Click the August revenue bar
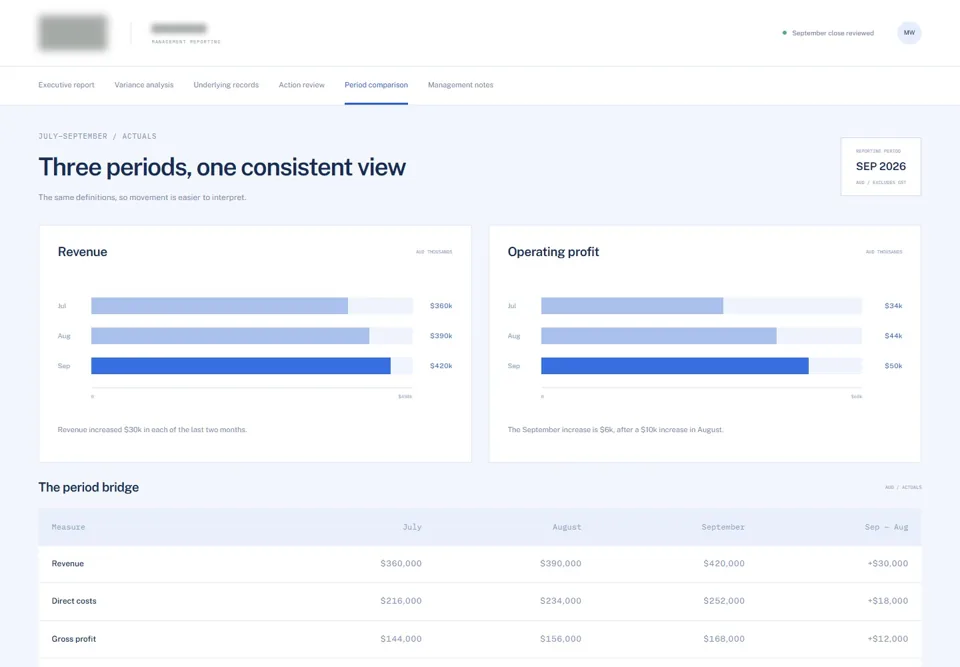The width and height of the screenshot is (960, 667). [x=230, y=336]
